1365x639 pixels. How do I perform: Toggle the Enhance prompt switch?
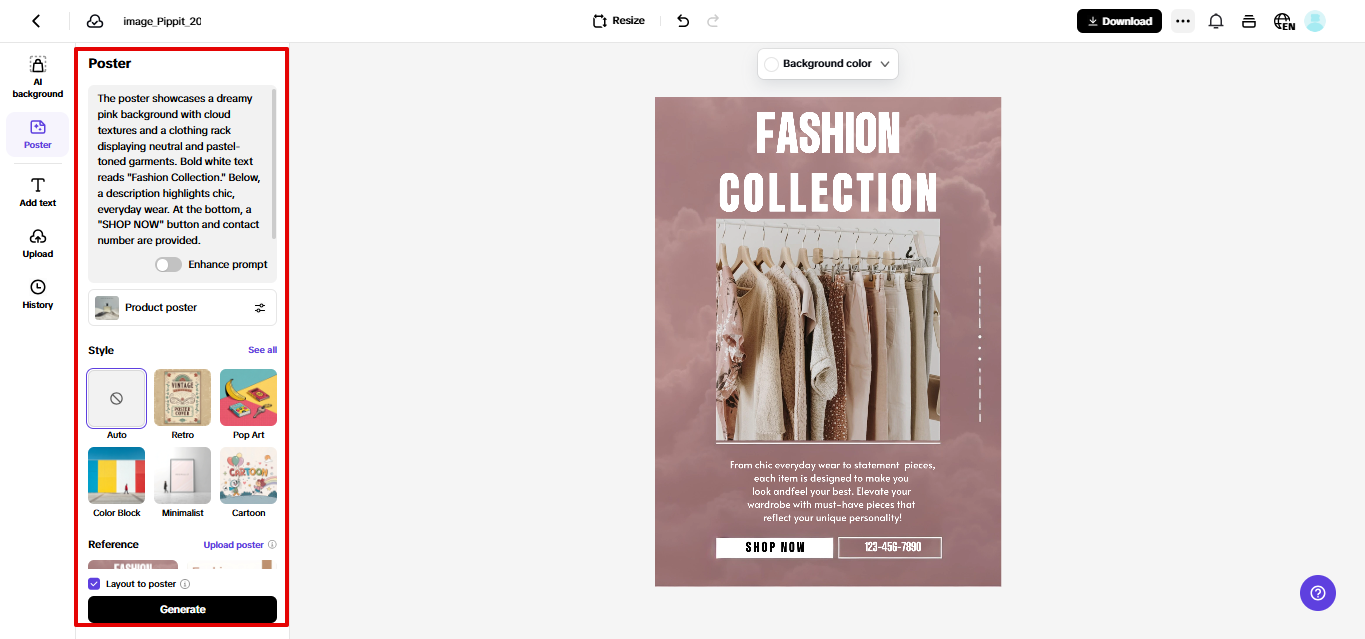click(169, 265)
